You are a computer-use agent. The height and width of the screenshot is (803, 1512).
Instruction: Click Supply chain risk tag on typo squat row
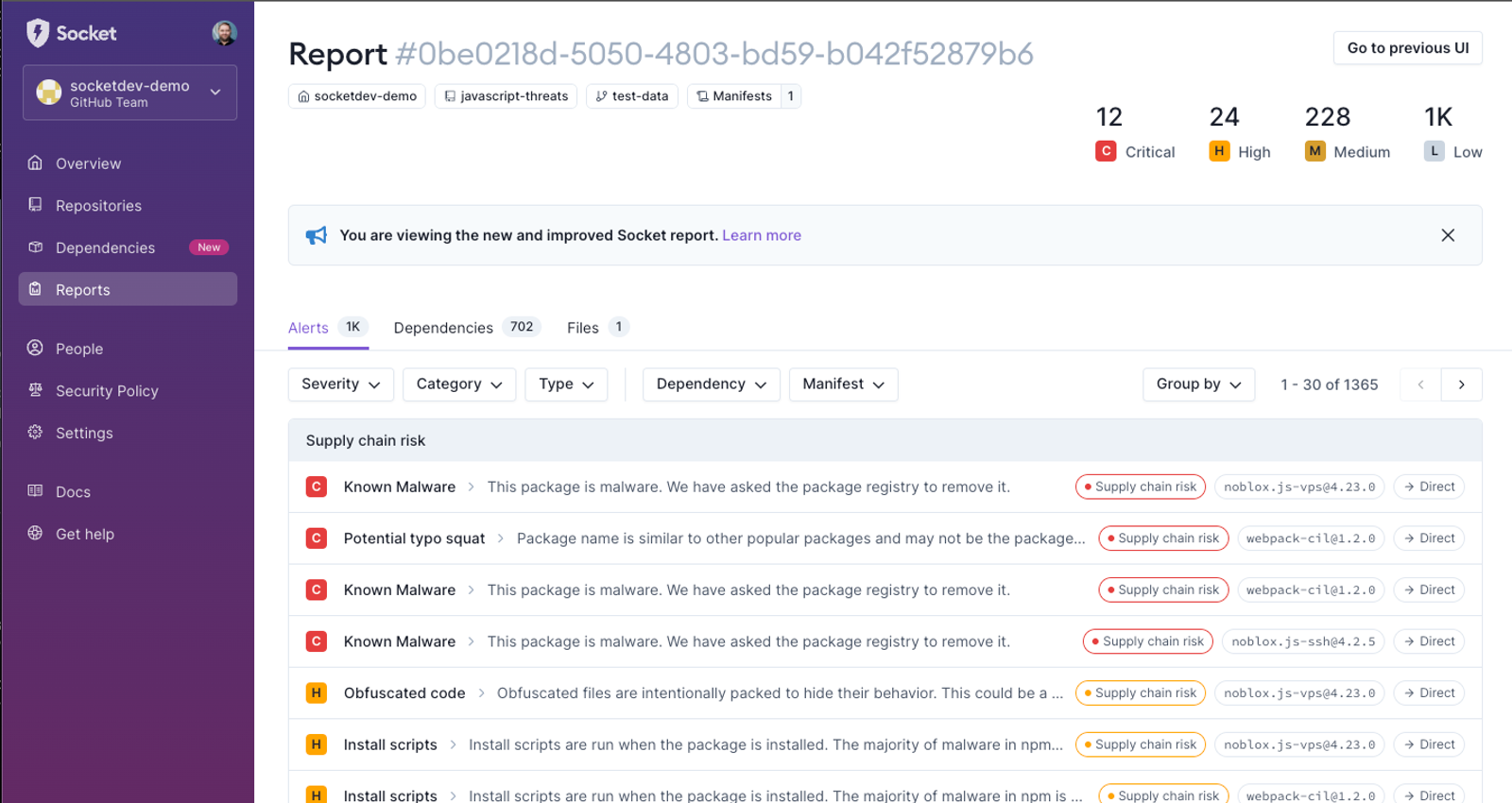click(x=1163, y=538)
